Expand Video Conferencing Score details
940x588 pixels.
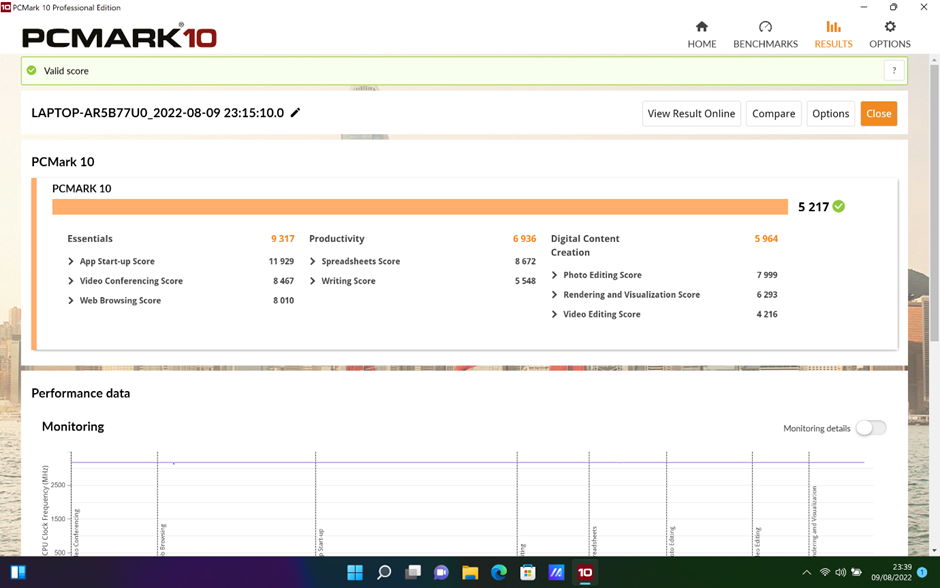71,281
